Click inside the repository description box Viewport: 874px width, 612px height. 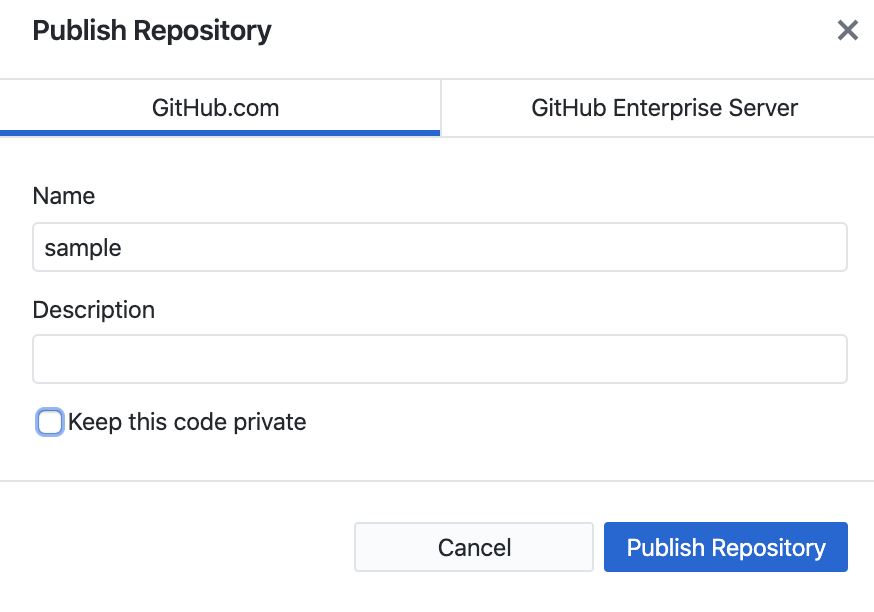[x=440, y=359]
